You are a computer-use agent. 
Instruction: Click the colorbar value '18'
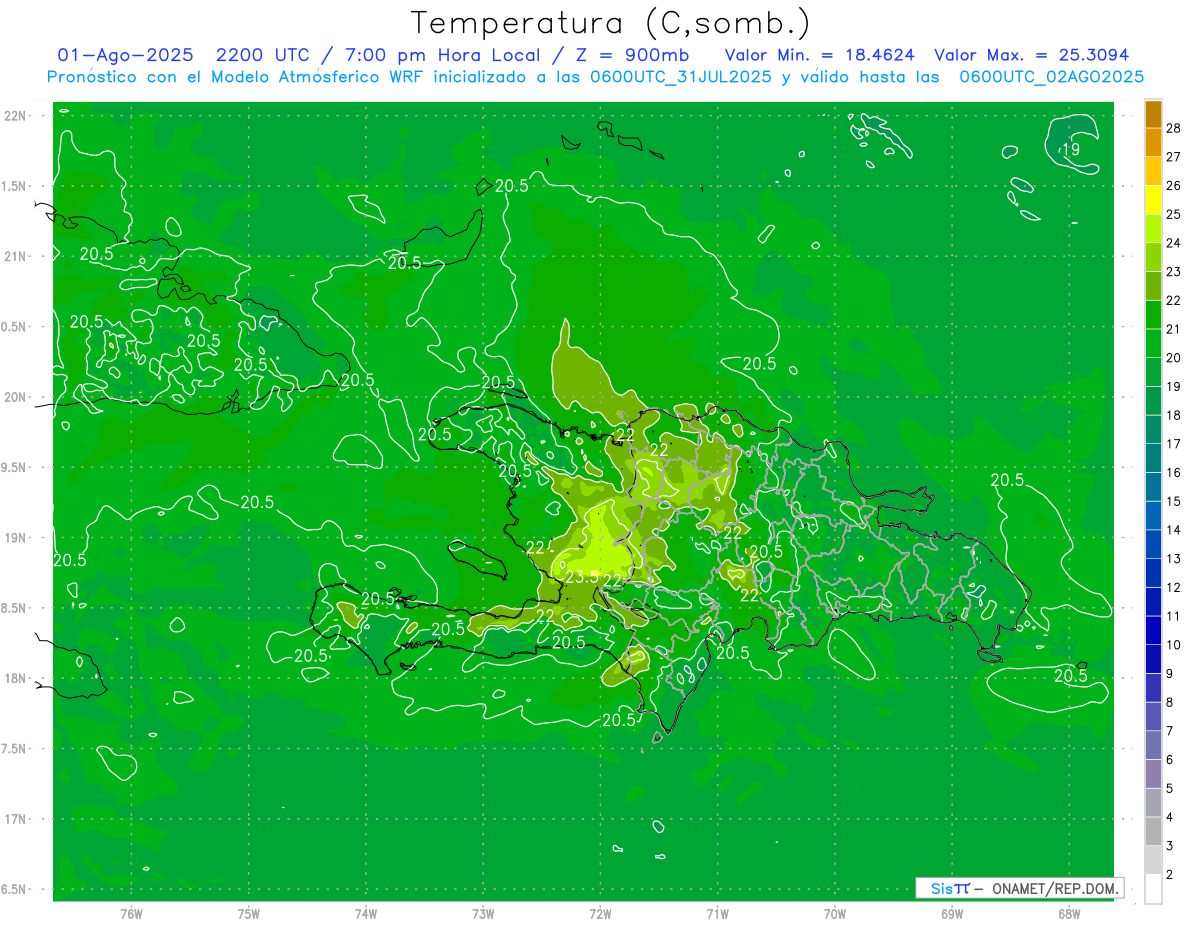pos(1173,415)
